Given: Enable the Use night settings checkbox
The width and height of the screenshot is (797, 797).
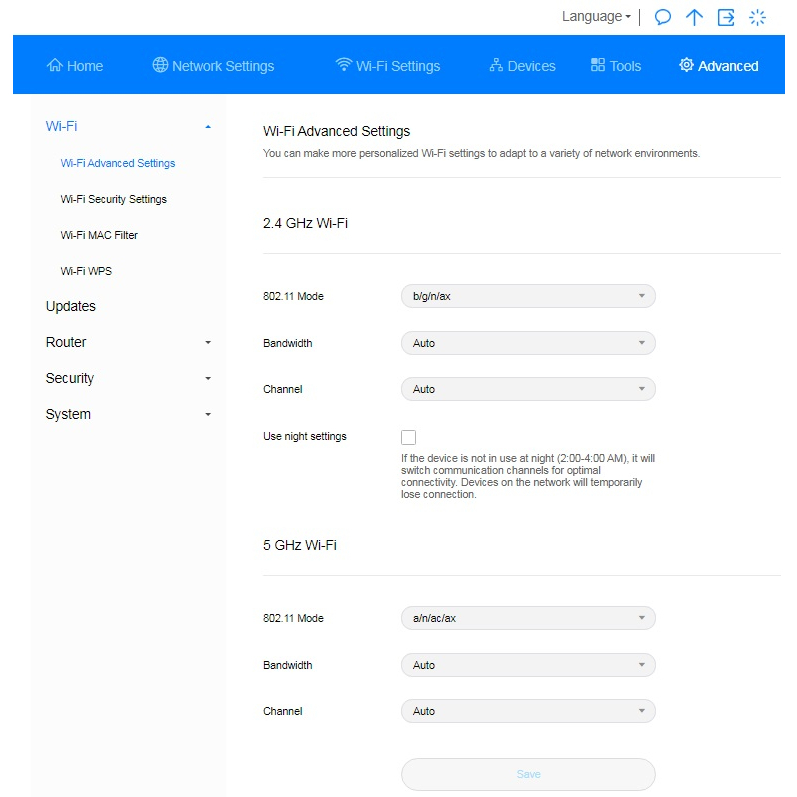Looking at the screenshot, I should 408,437.
